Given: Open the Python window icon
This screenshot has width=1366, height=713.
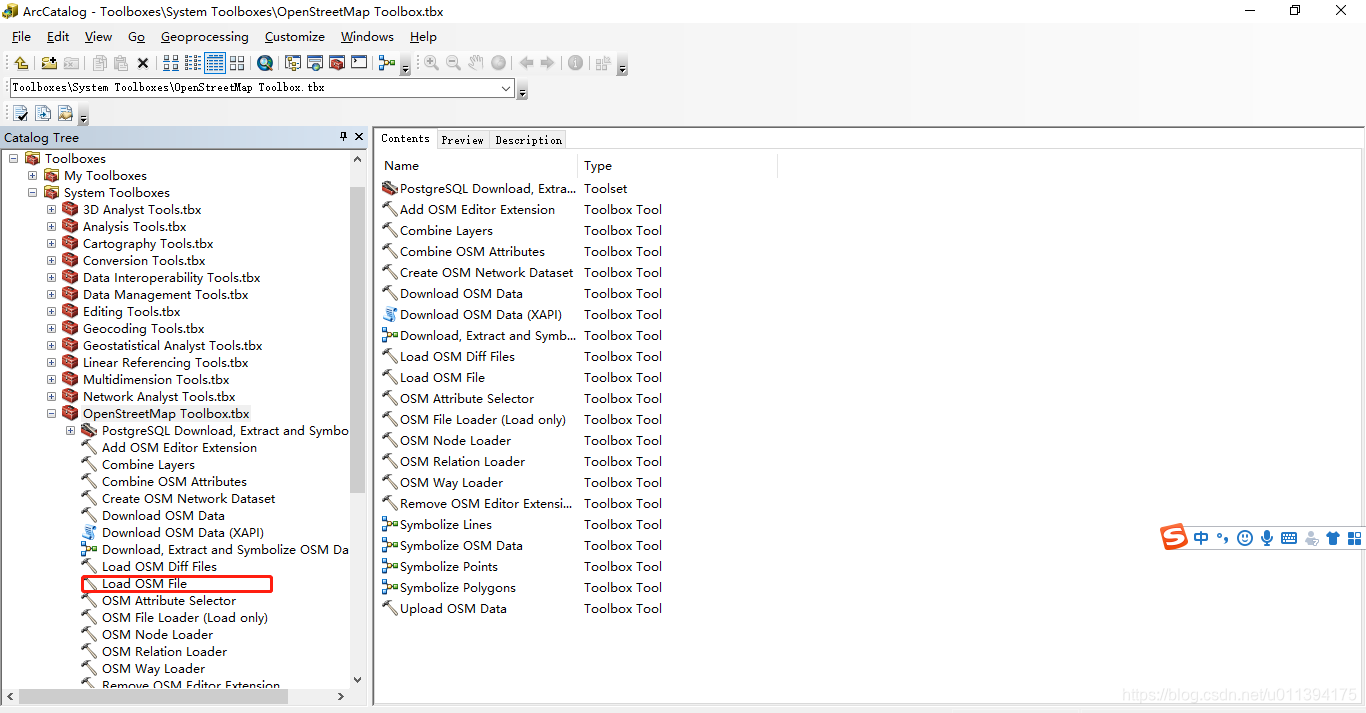Looking at the screenshot, I should pyautogui.click(x=359, y=63).
